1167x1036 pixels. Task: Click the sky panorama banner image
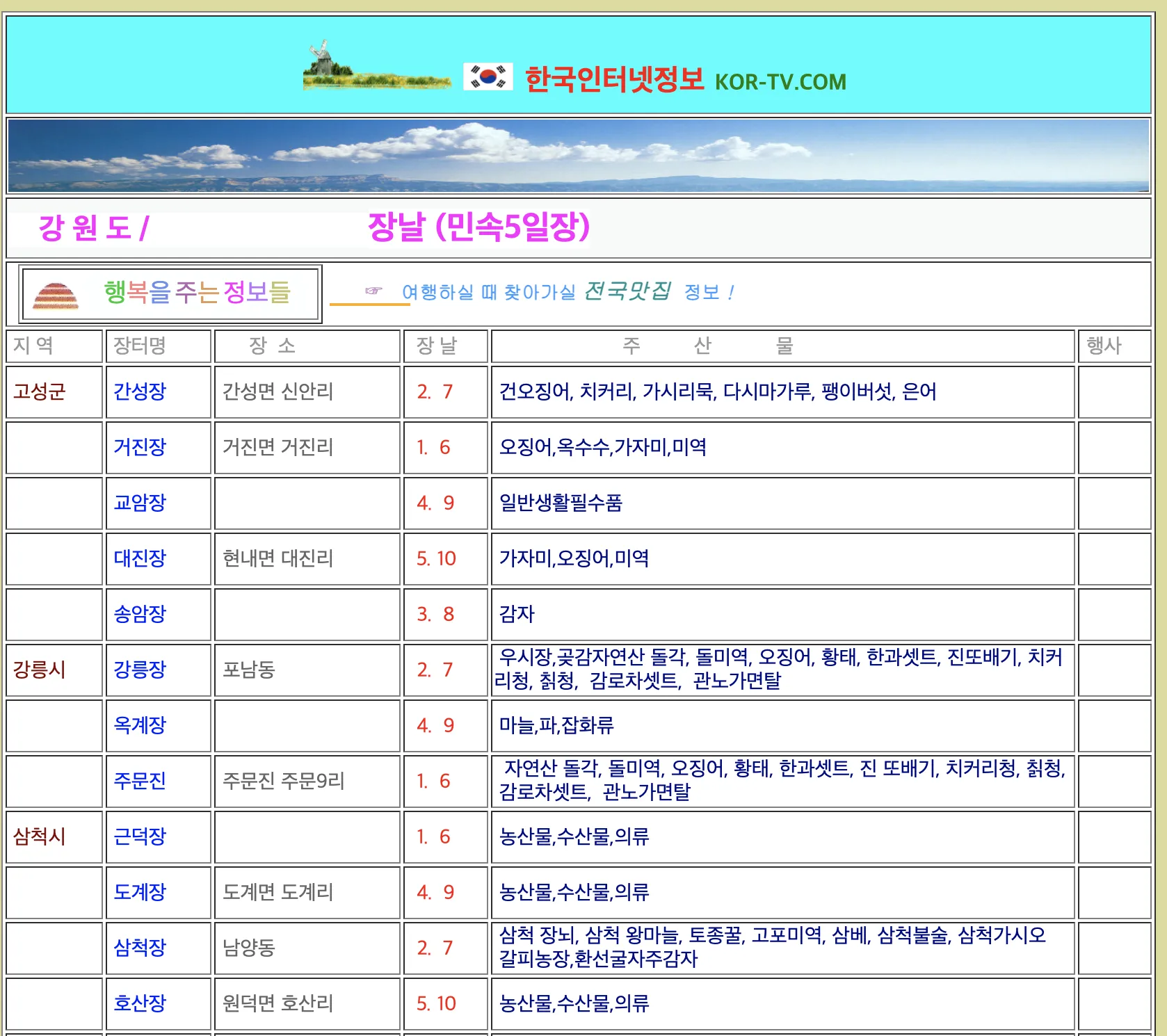click(x=579, y=156)
